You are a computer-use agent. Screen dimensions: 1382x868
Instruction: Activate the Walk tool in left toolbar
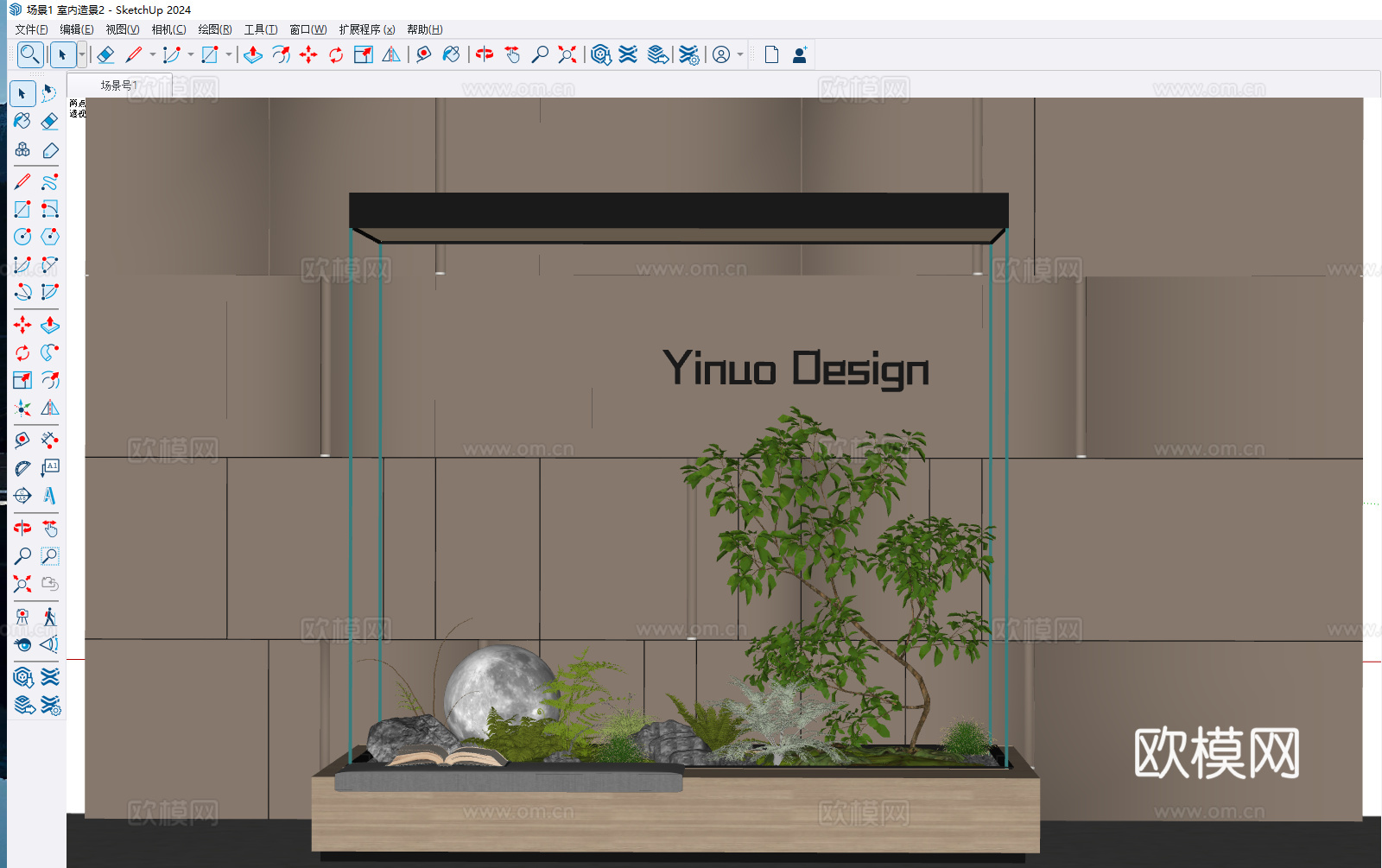49,617
